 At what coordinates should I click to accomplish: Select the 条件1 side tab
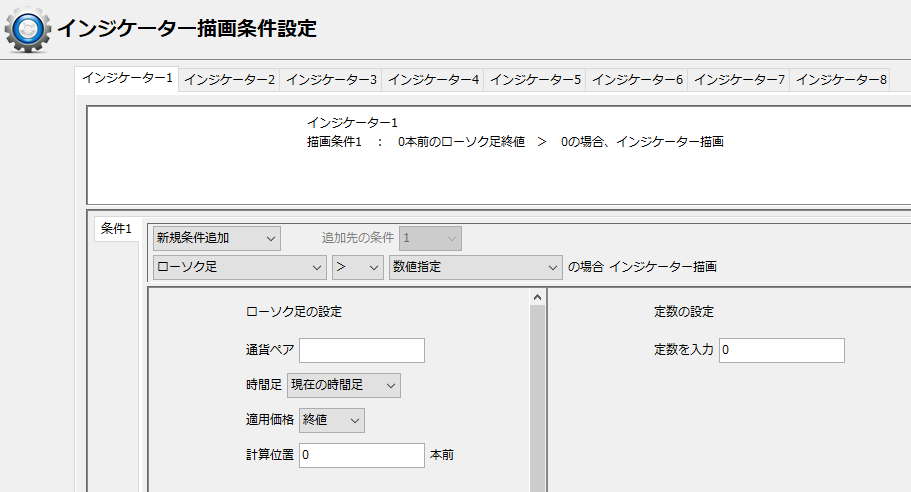[116, 229]
